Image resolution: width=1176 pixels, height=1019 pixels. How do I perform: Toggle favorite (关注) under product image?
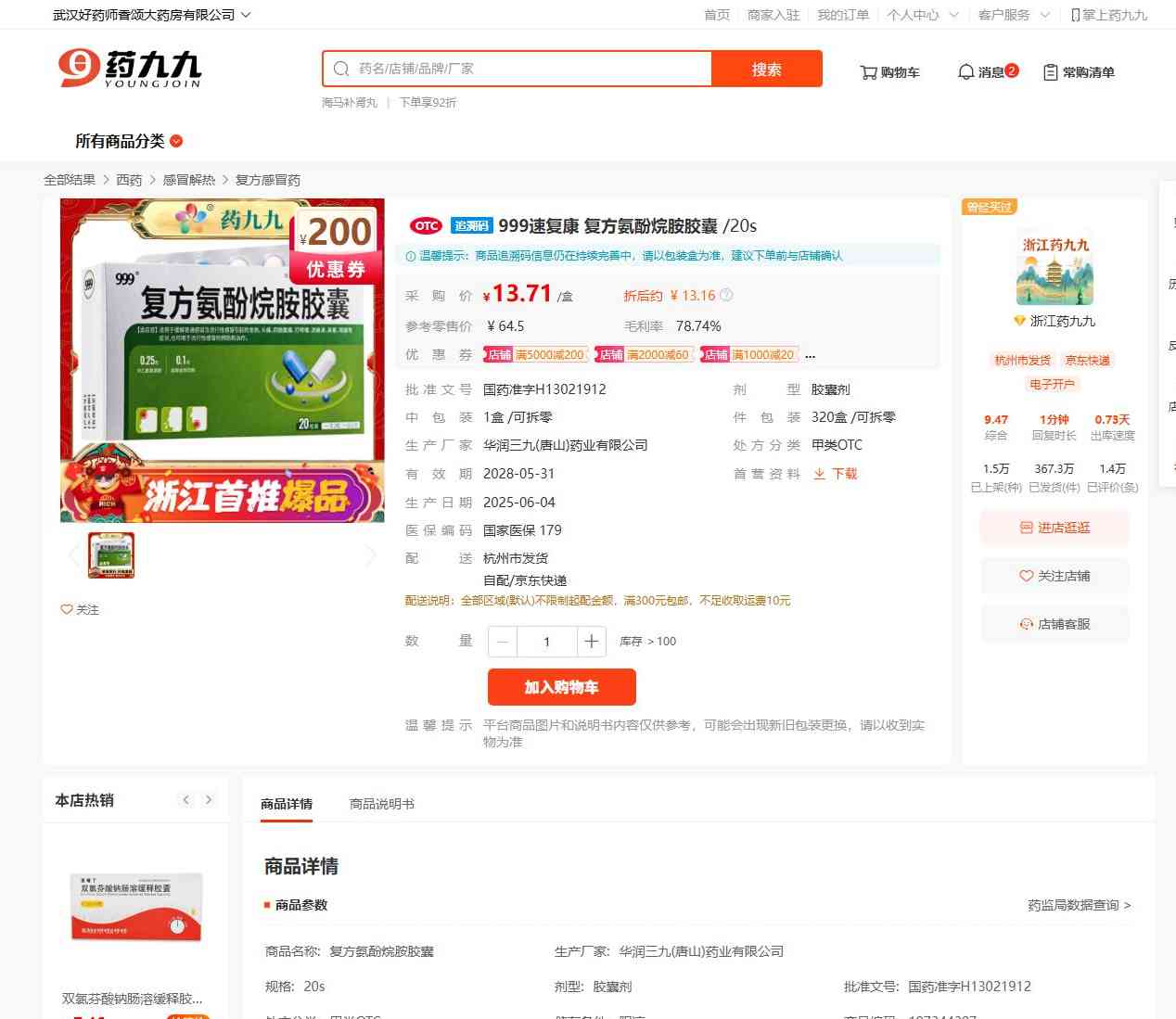pyautogui.click(x=80, y=610)
